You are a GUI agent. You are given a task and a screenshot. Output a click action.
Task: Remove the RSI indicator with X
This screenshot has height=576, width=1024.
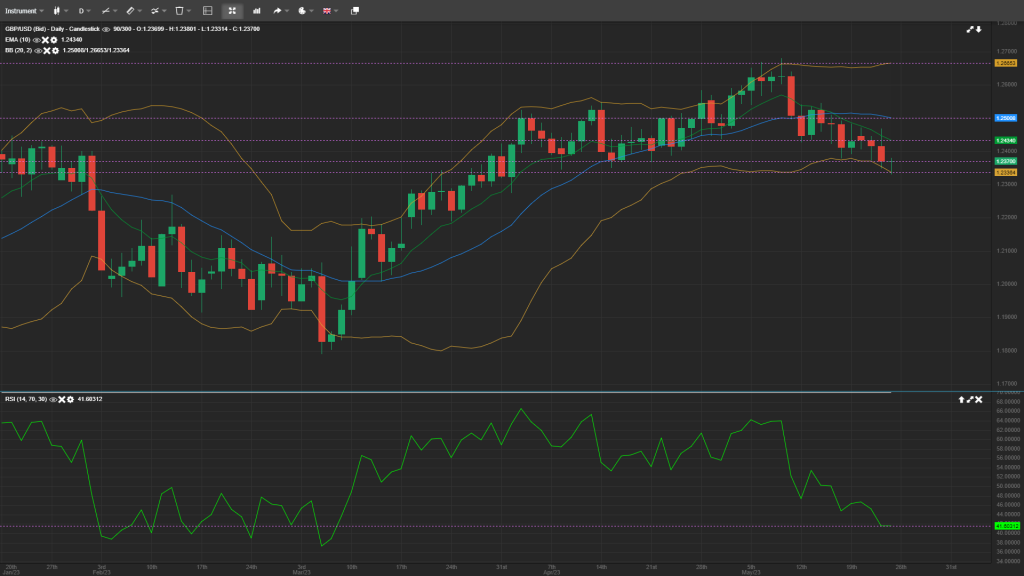click(x=61, y=400)
